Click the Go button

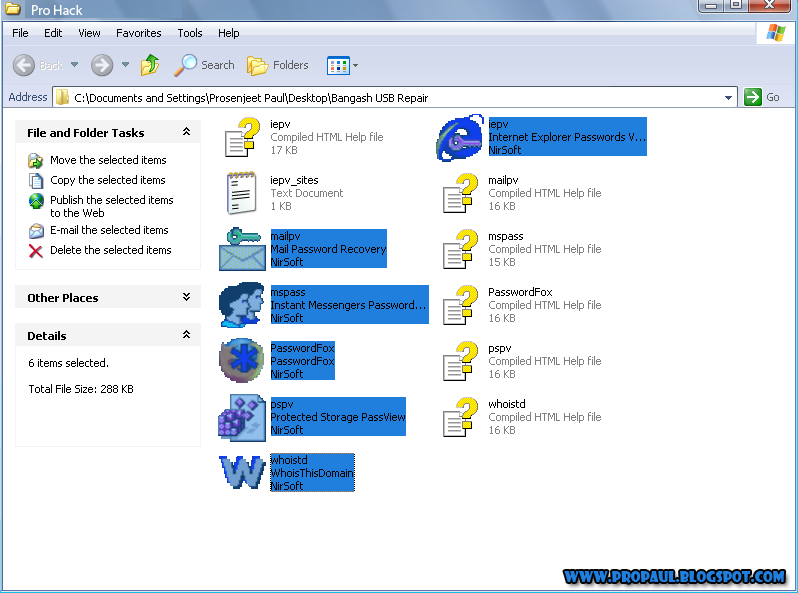tap(761, 97)
